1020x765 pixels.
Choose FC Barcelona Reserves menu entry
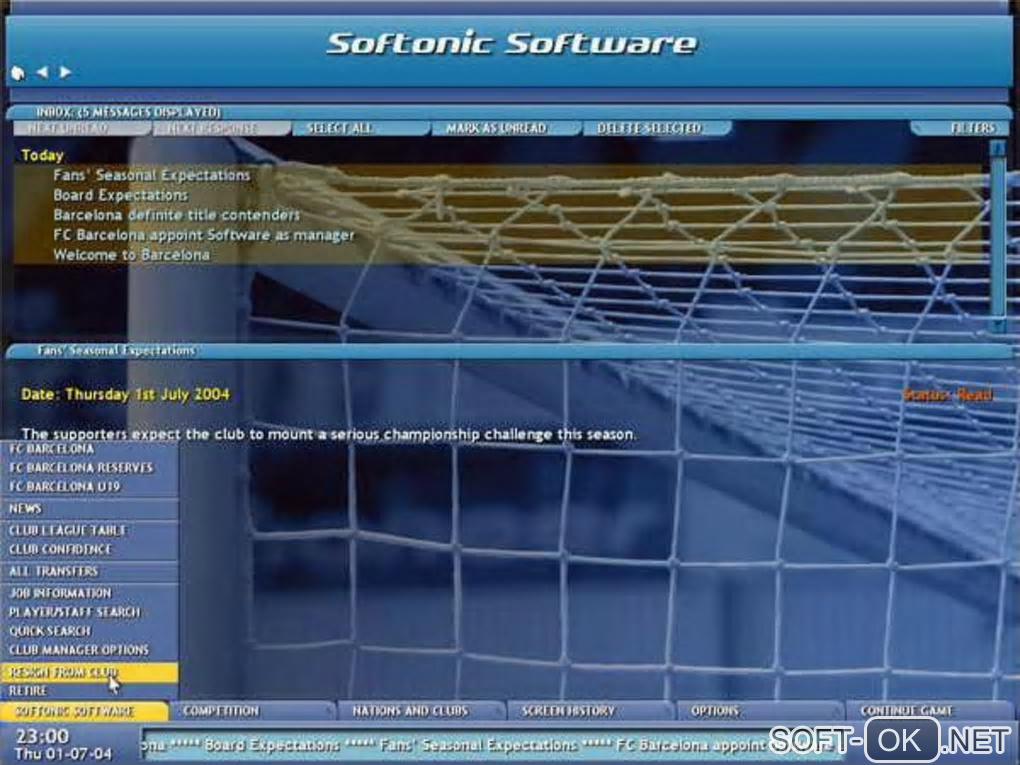click(89, 468)
